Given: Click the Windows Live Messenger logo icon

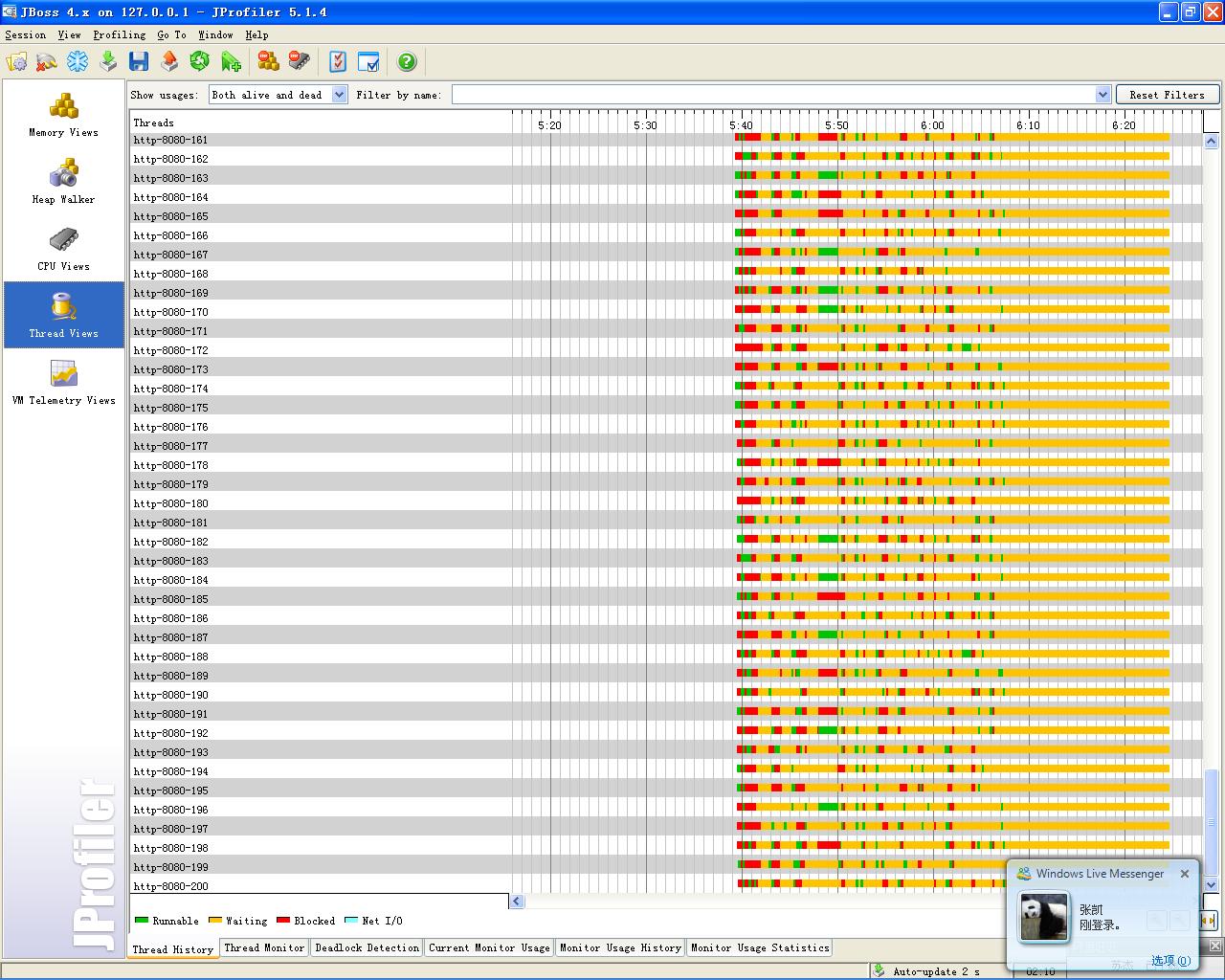Looking at the screenshot, I should point(1023,874).
